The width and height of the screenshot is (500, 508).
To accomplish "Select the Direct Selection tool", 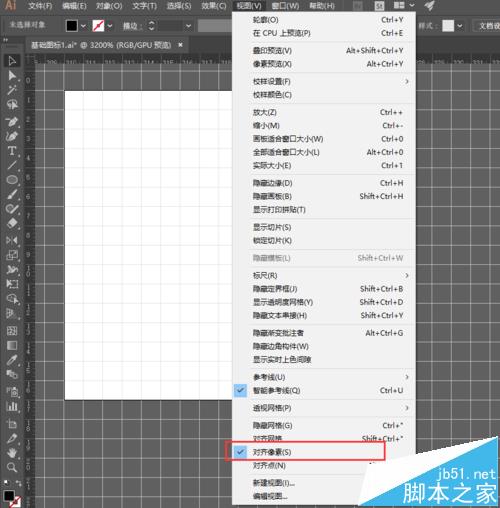I will pos(12,76).
